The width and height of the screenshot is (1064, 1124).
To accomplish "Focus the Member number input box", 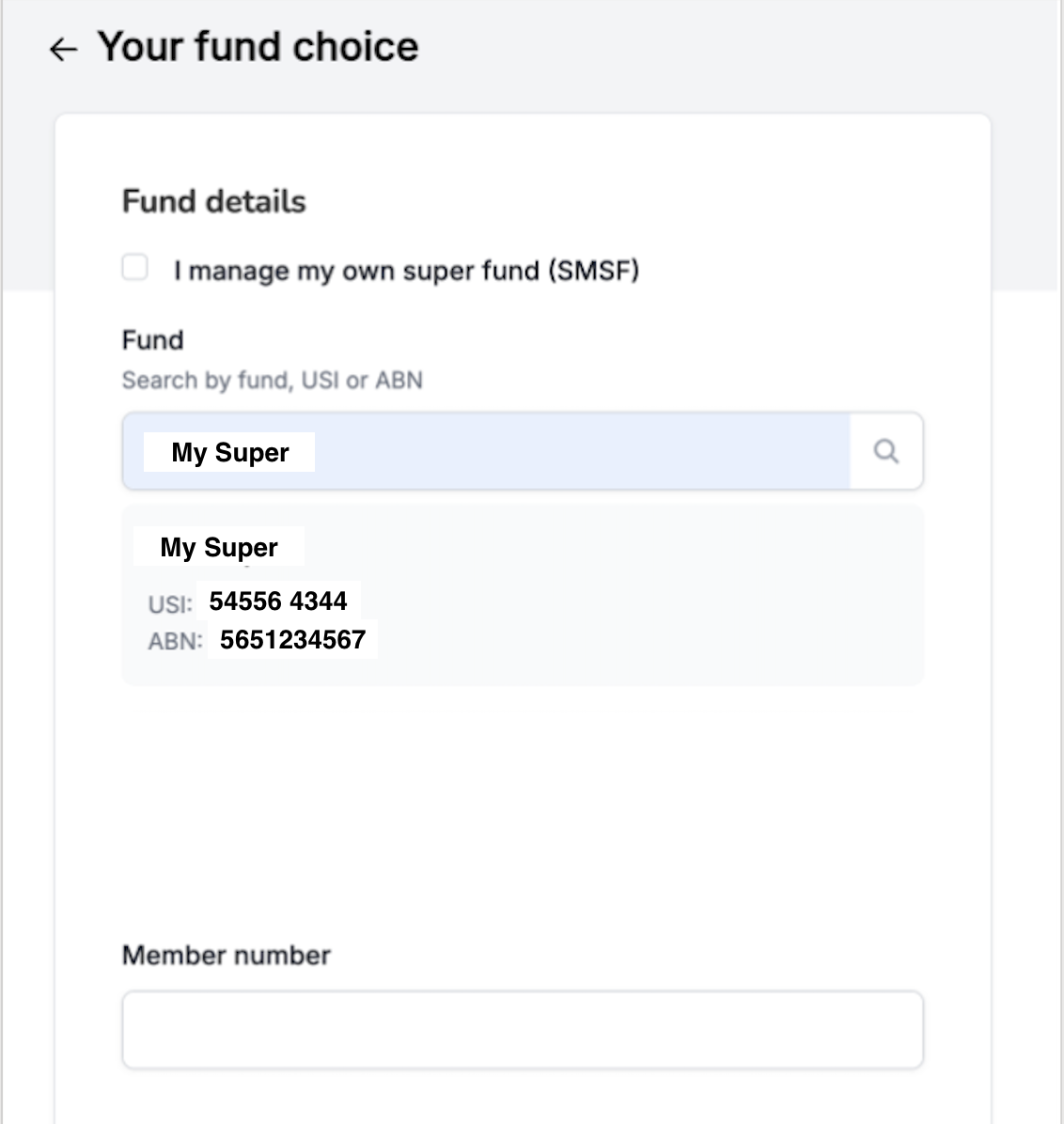I will (523, 1029).
